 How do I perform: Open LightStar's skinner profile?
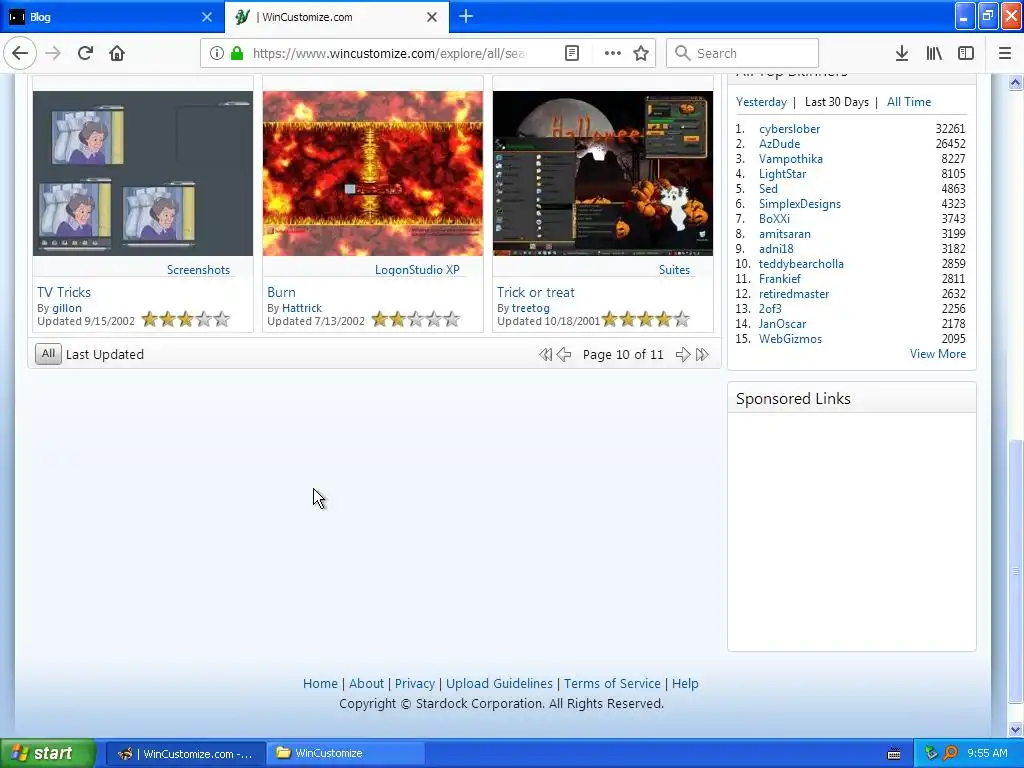pos(782,174)
